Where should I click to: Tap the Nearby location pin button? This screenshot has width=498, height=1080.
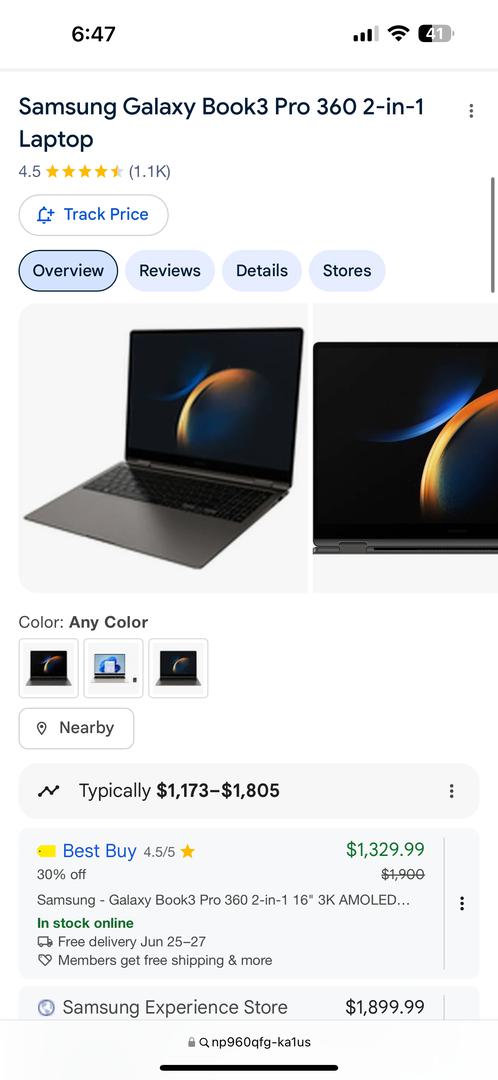click(76, 728)
